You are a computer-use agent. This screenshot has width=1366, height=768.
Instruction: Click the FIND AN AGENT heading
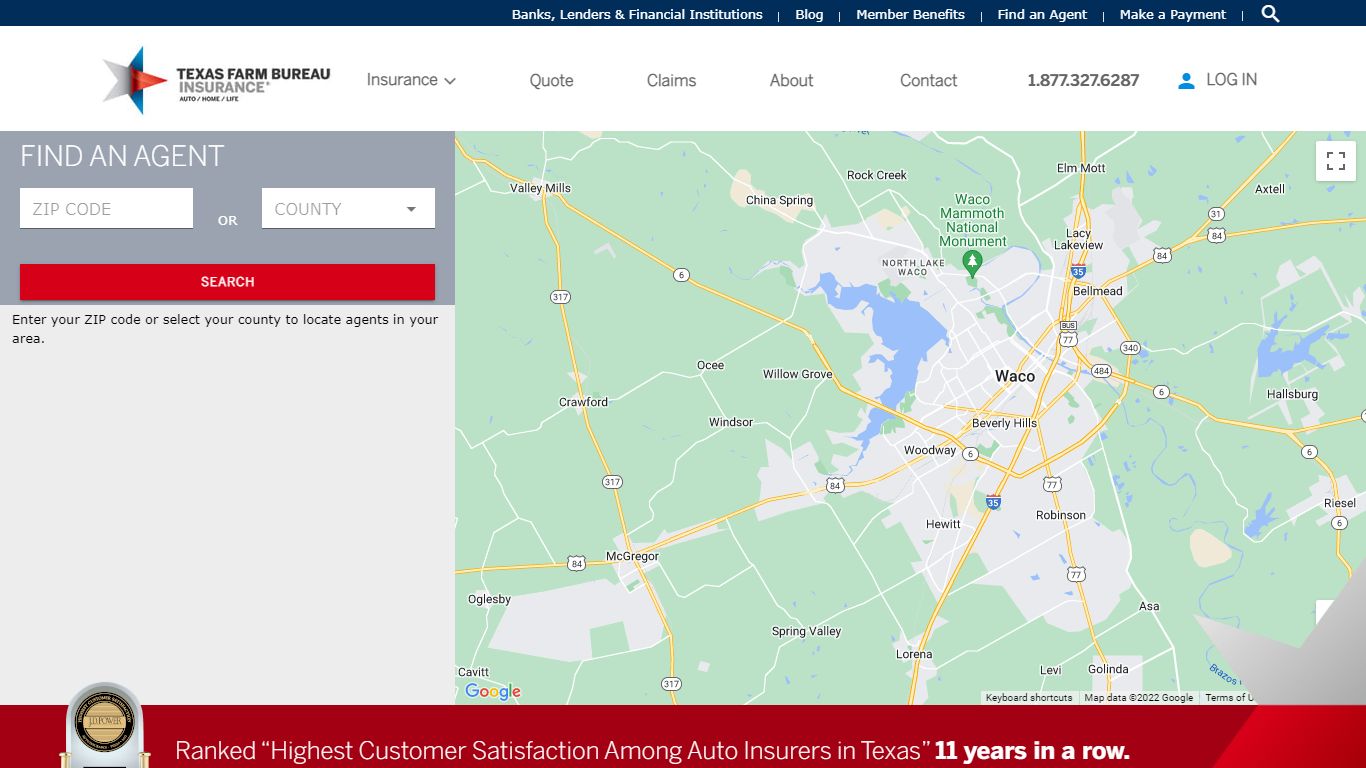(122, 156)
